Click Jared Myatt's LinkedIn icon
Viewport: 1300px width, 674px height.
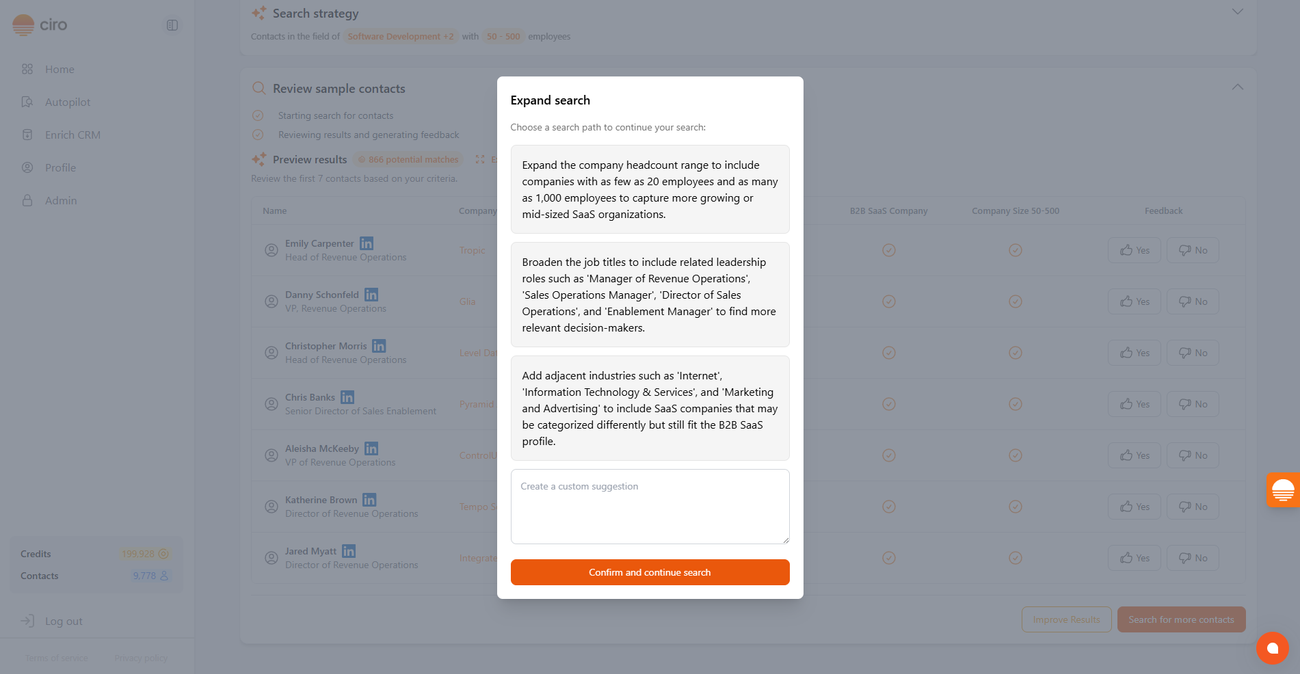tap(349, 551)
